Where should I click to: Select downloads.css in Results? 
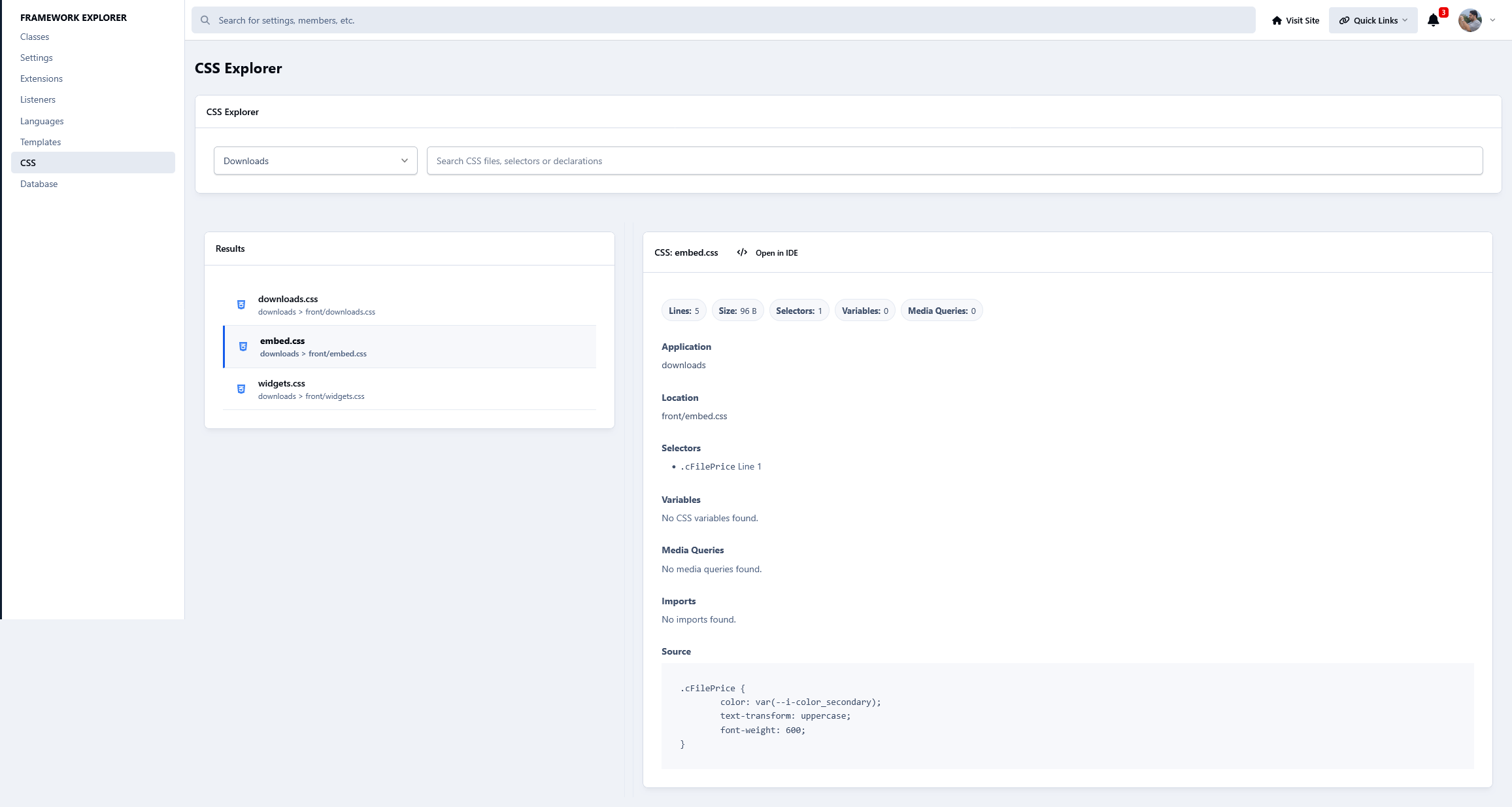(409, 305)
